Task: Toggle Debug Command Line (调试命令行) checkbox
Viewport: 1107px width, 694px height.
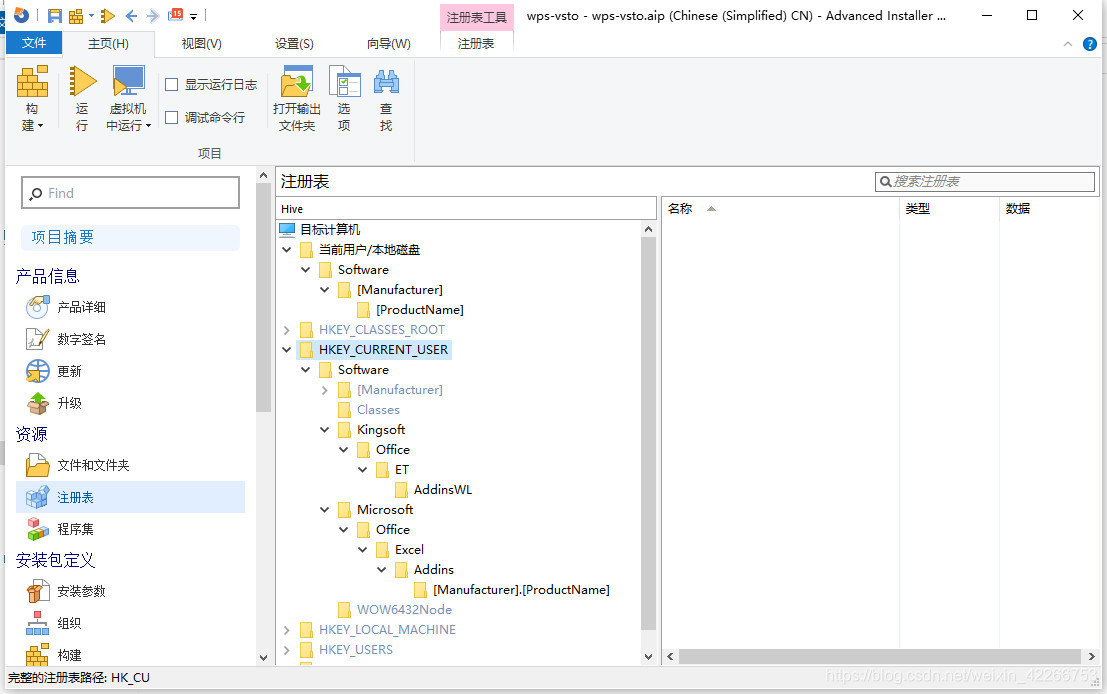Action: (x=171, y=117)
